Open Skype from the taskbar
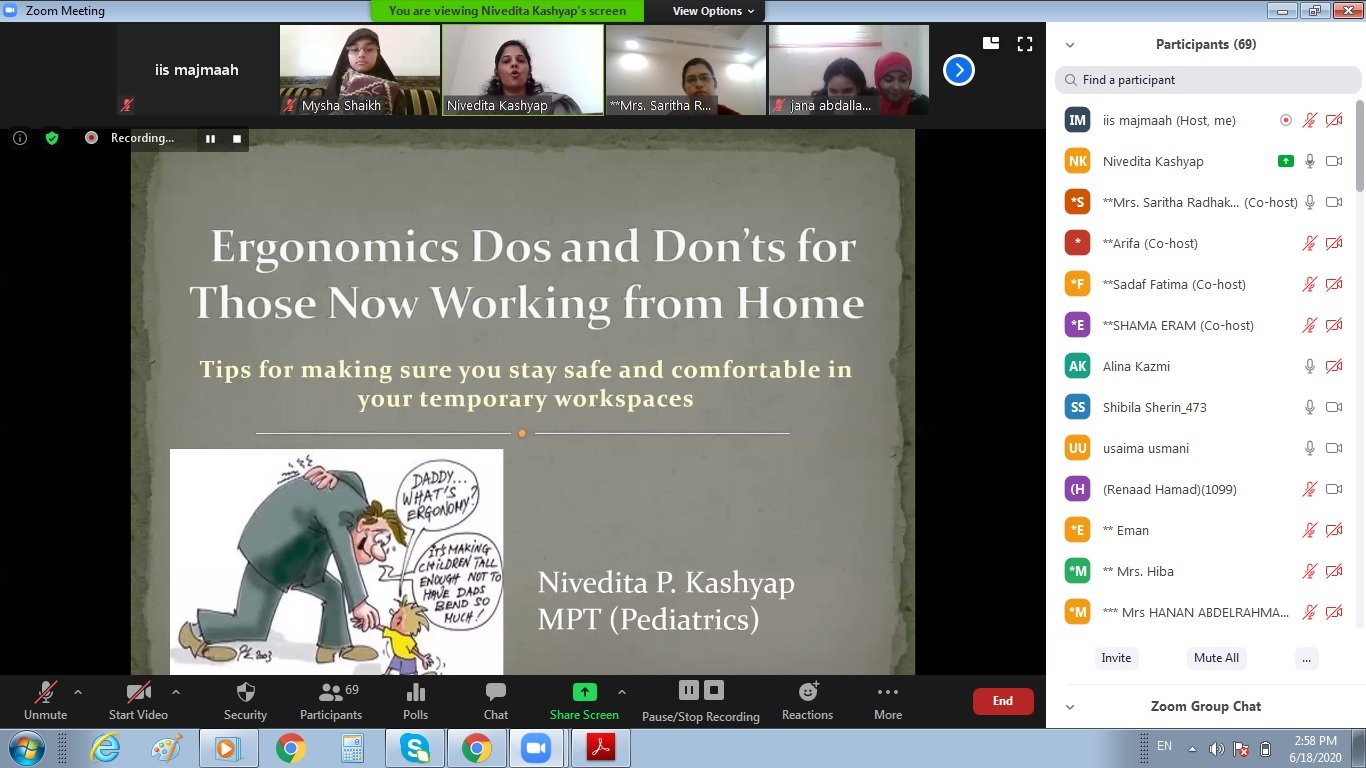Viewport: 1366px width, 768px height. [415, 748]
